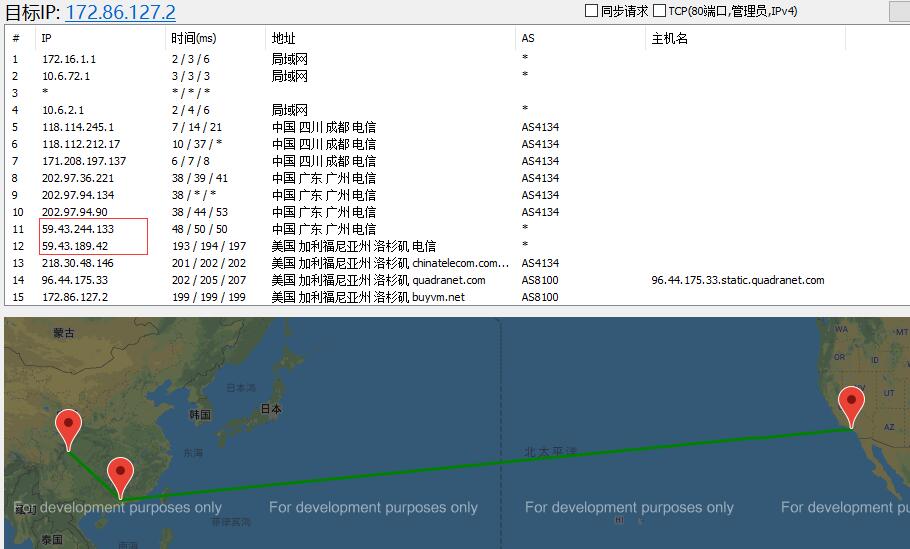
Task: Click the 日本 label on the map
Action: [x=271, y=409]
